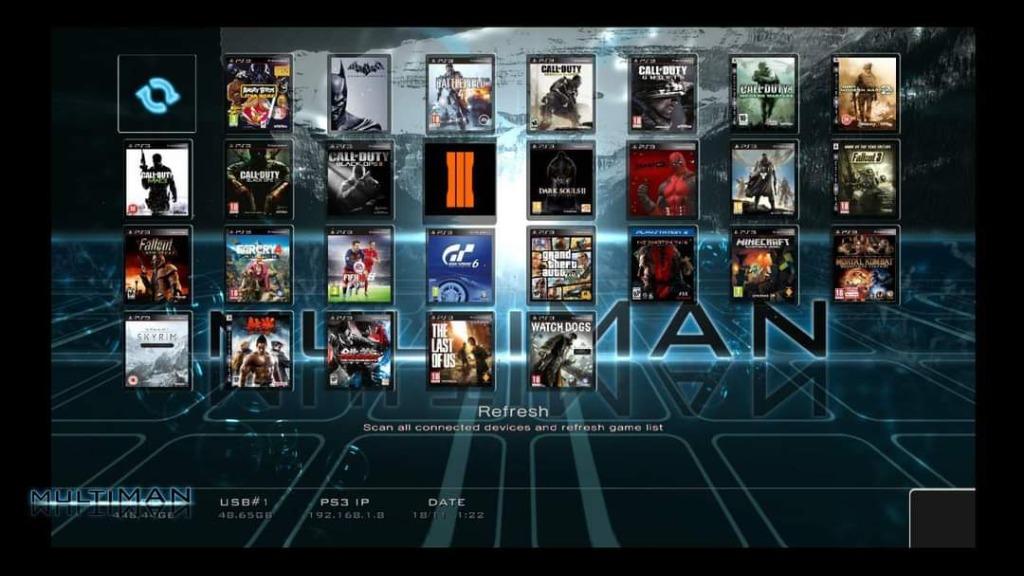The image size is (1024, 576).
Task: Open the red Deadpool game cover
Action: [x=662, y=180]
